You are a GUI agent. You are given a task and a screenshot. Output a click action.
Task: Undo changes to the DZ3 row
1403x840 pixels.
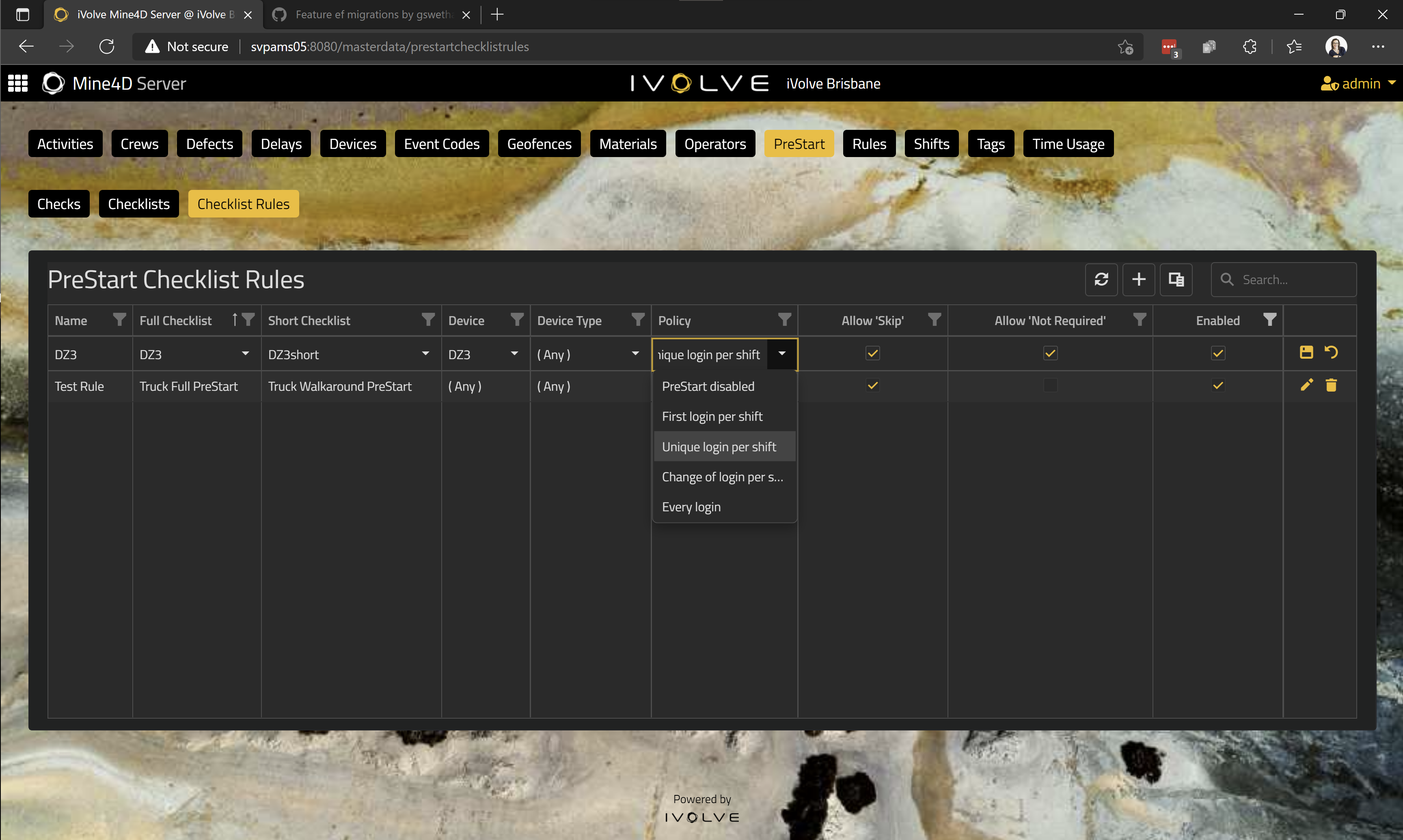tap(1330, 352)
